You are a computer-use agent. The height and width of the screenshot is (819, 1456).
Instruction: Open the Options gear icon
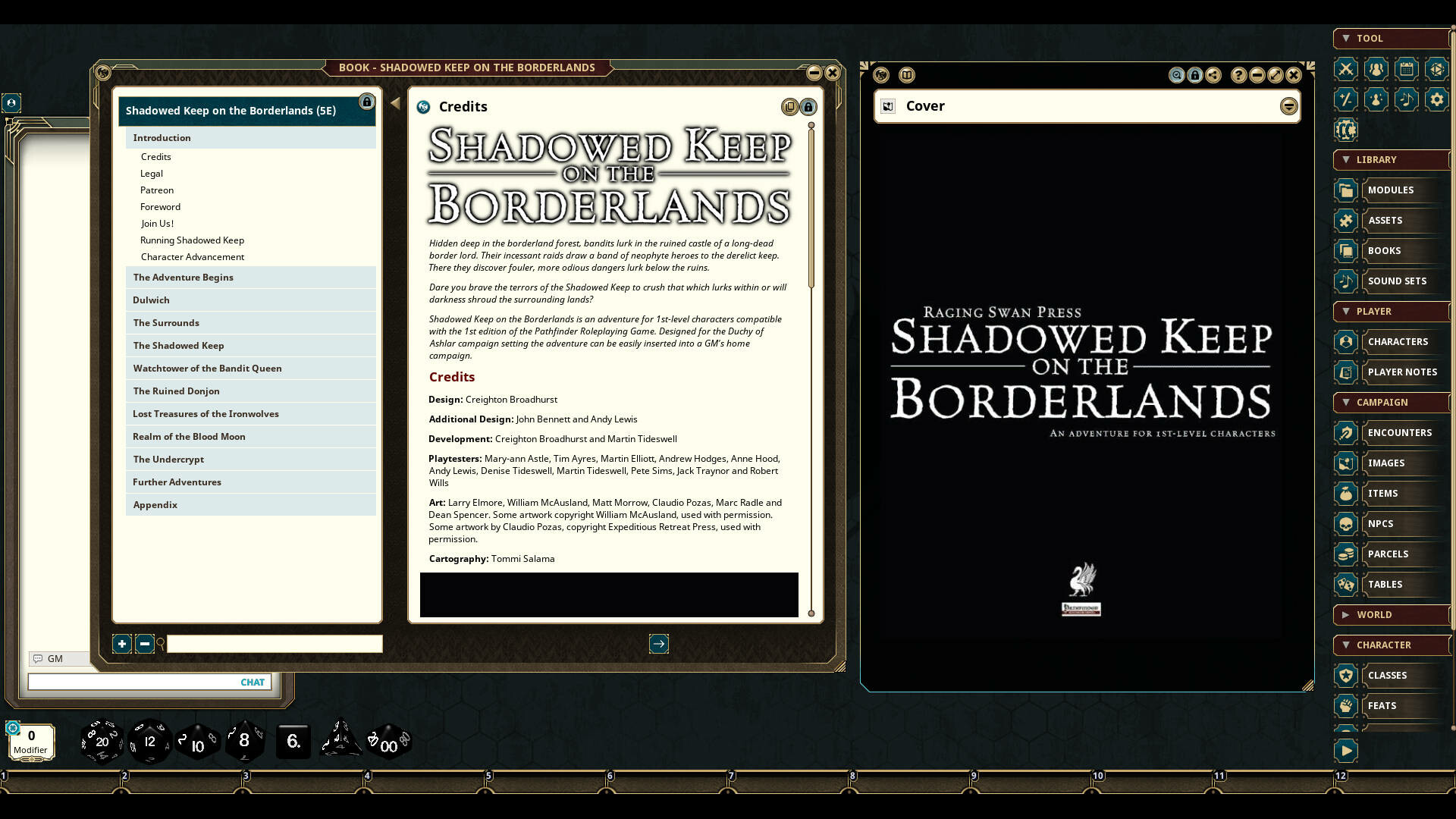pos(1436,99)
